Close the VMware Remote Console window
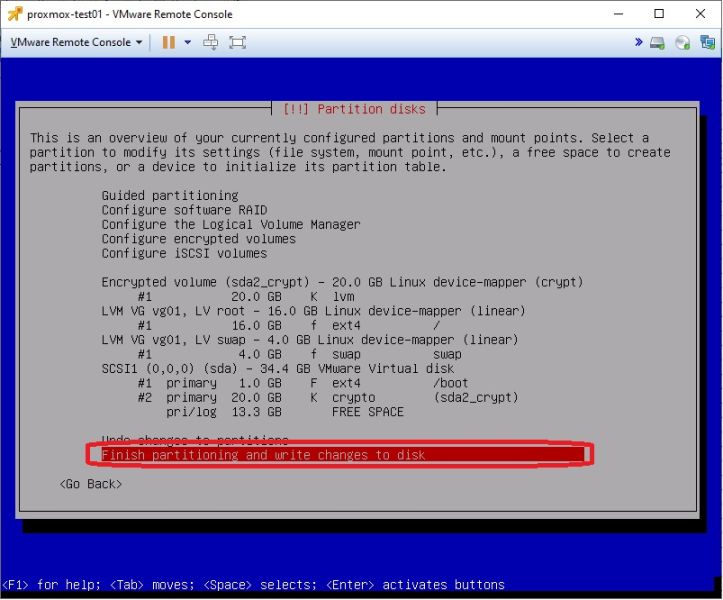This screenshot has width=723, height=600. [x=700, y=14]
